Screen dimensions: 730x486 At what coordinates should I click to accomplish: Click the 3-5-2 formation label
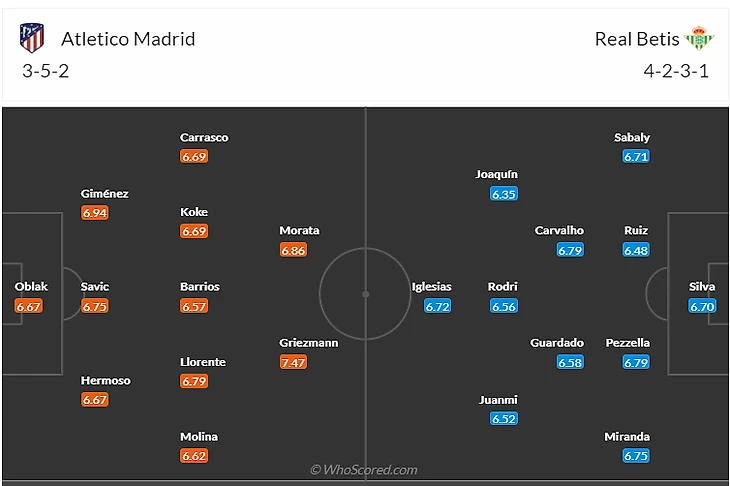coord(45,72)
